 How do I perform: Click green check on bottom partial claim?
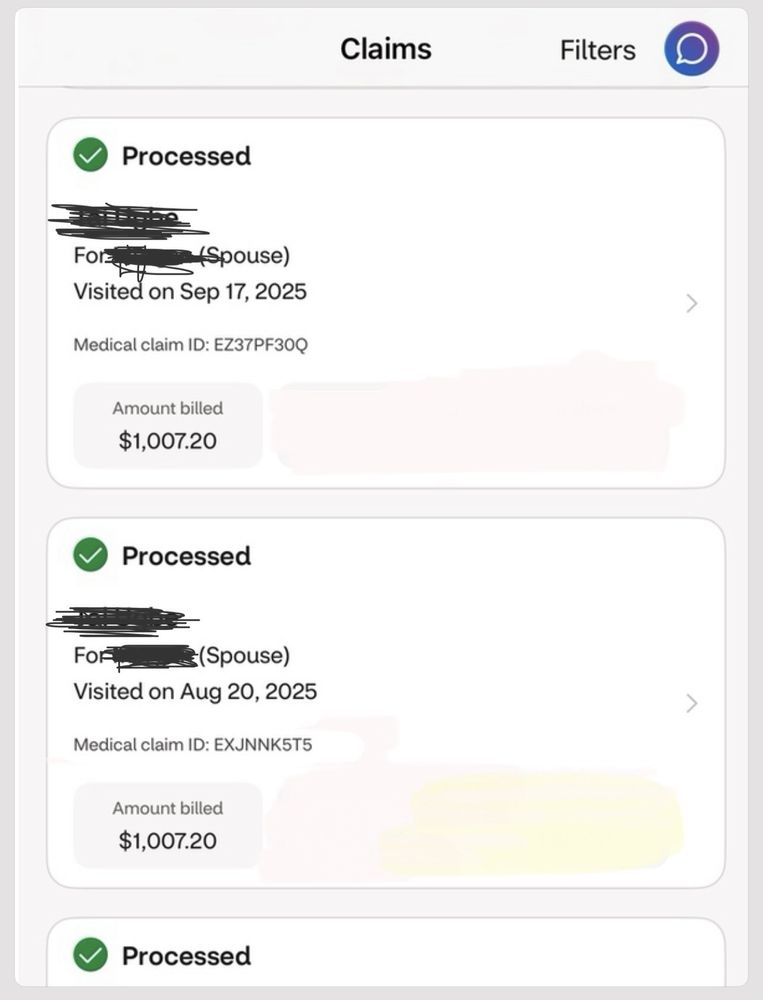tap(90, 955)
